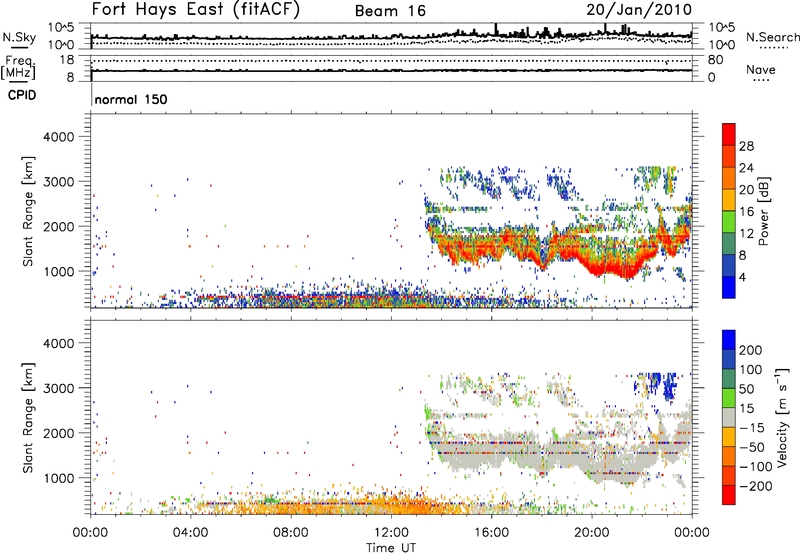Viewport: 800px width, 554px height.
Task: Click the '80' tick on Nave axis
Action: 715,60
